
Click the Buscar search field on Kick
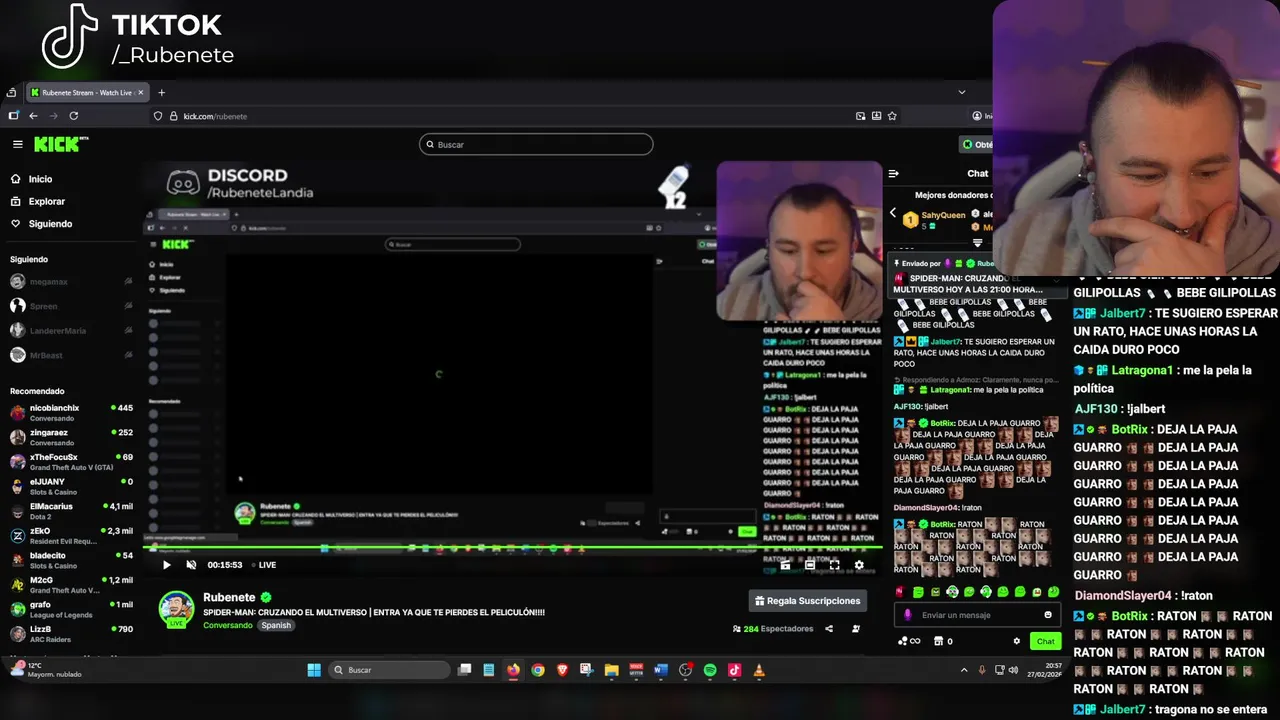[x=536, y=144]
